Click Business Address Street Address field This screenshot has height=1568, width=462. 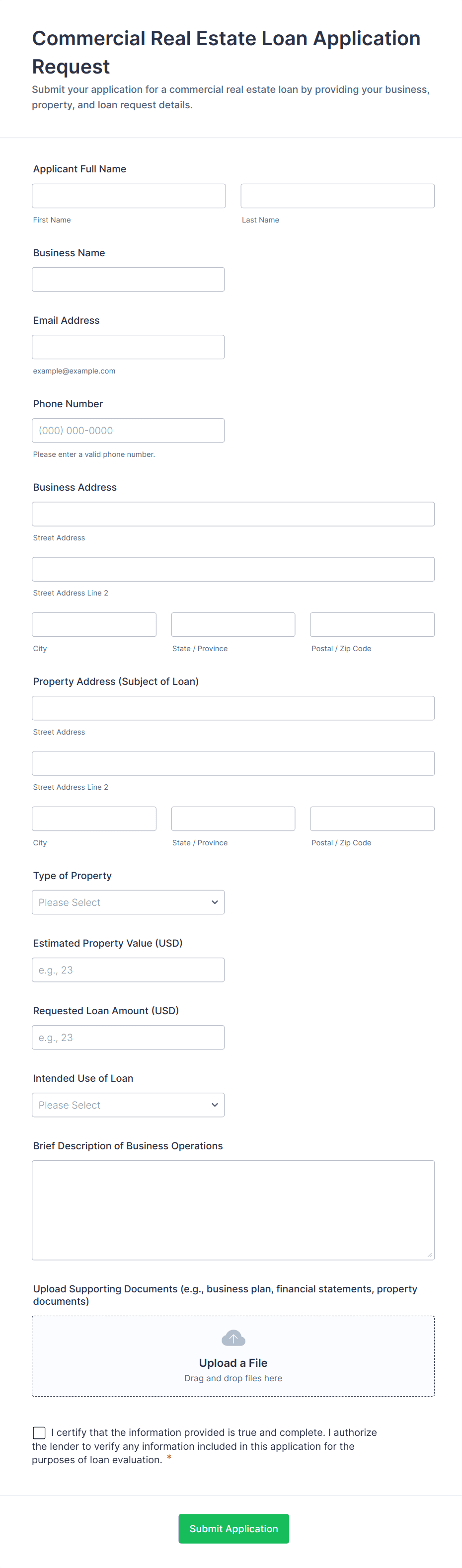(233, 514)
